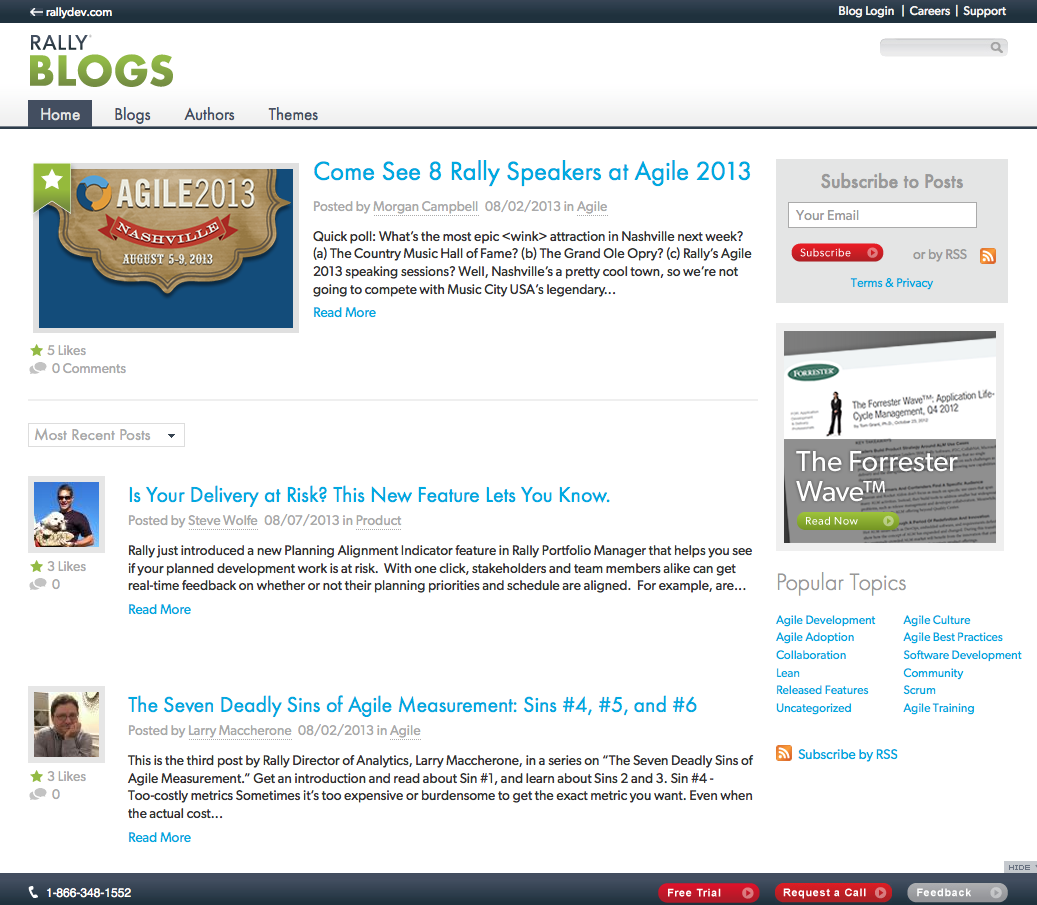Screen dimensions: 1037x905
Task: Open the Agile 2013 Nashville thumbnail
Action: click(x=166, y=247)
